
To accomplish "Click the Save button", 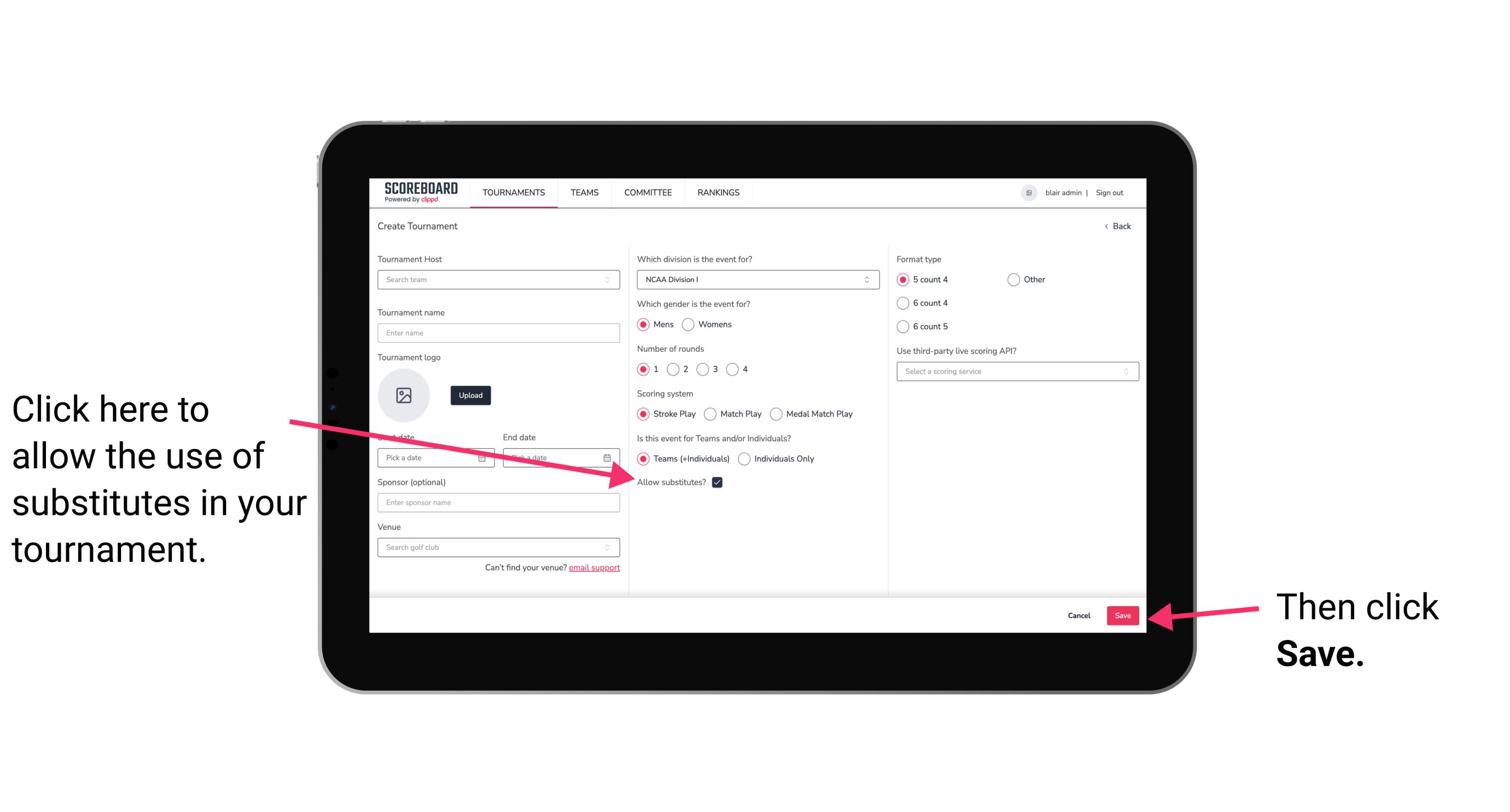I will point(1123,614).
